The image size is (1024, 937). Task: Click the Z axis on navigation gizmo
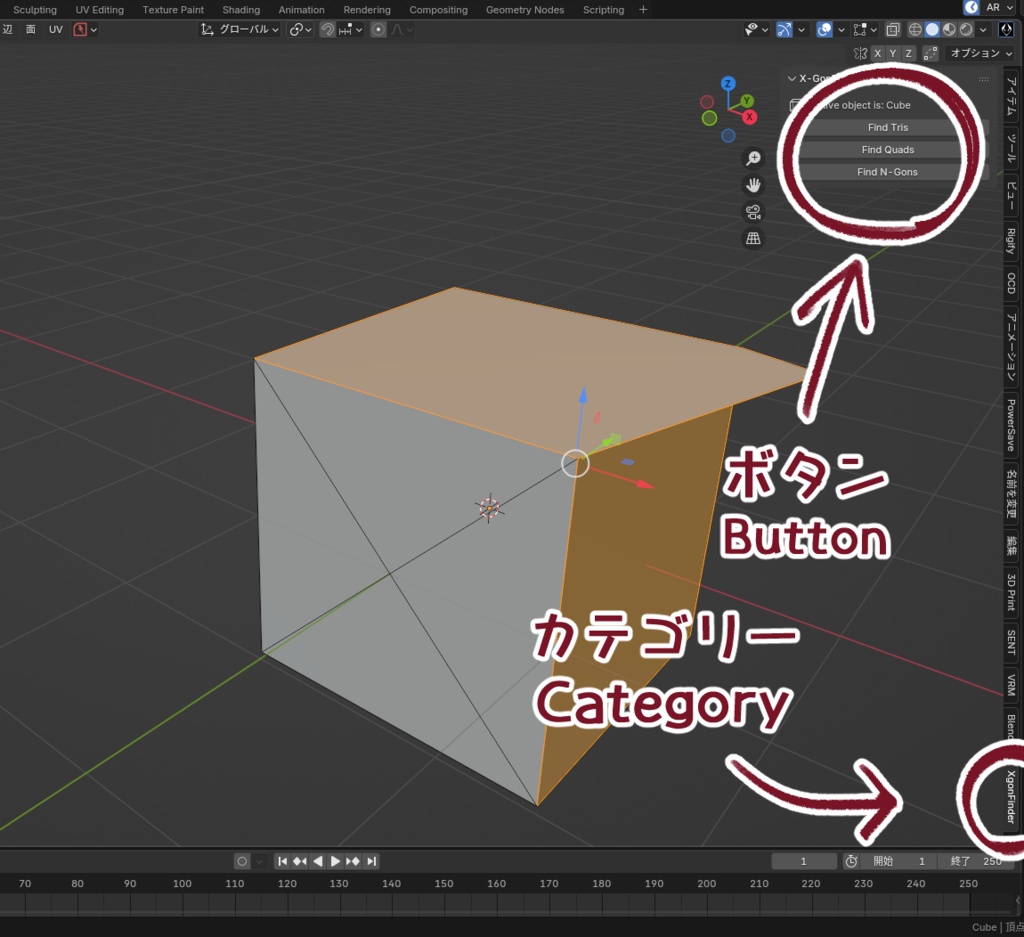point(728,84)
